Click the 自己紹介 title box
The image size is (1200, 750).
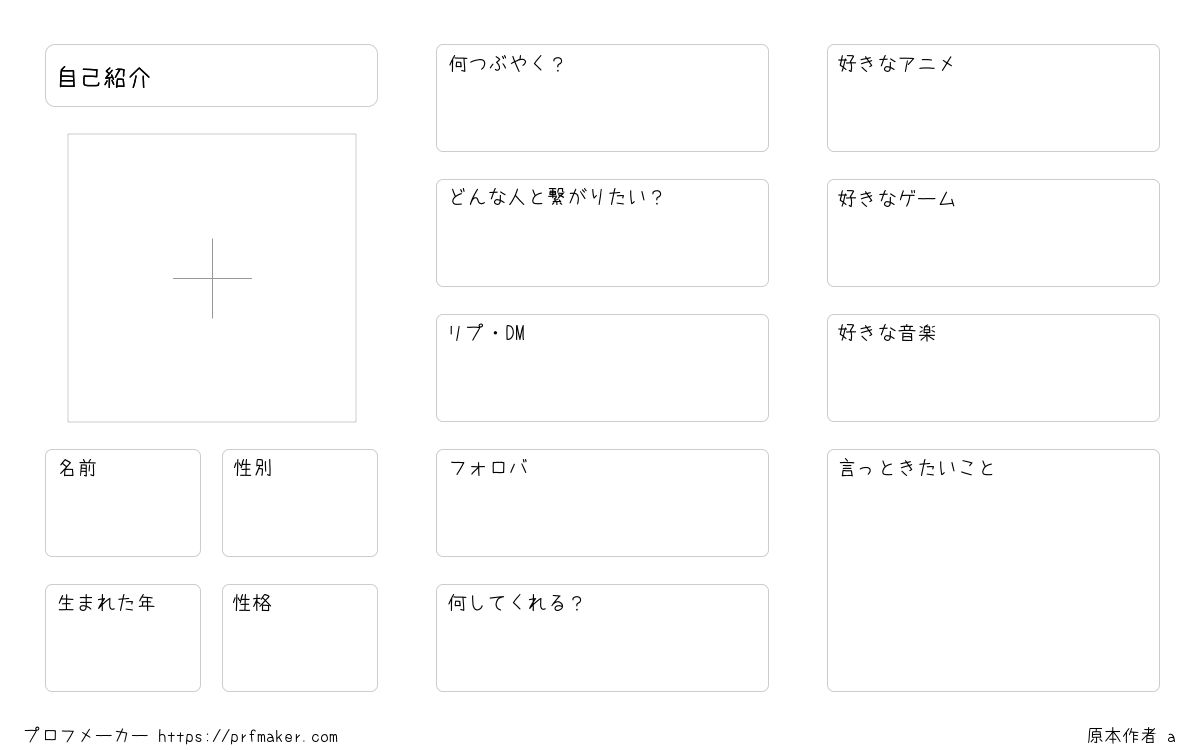pyautogui.click(x=211, y=75)
